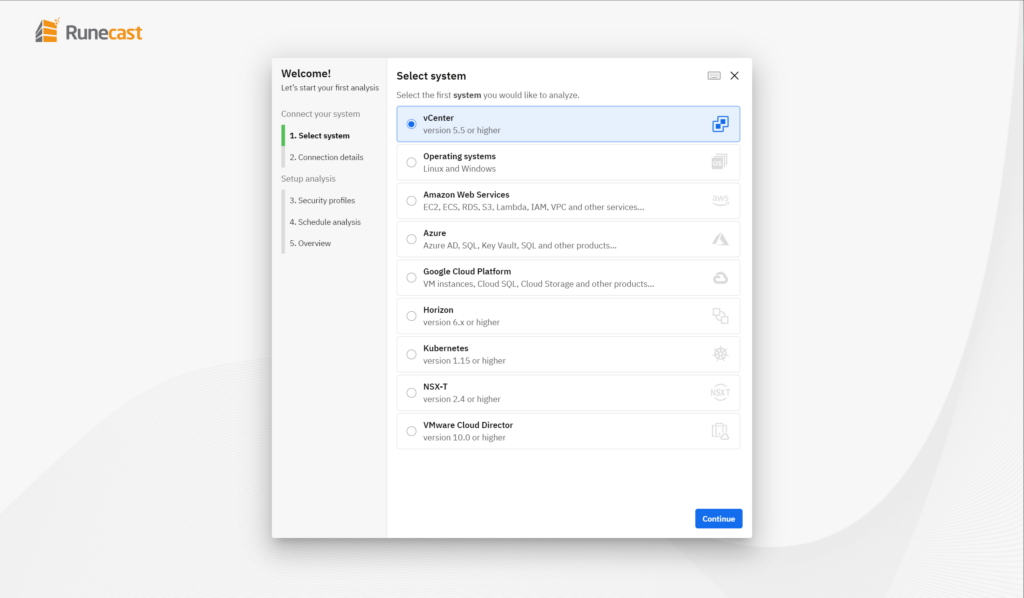The image size is (1024, 598).
Task: Click the AWS logo icon
Action: pyautogui.click(x=720, y=200)
